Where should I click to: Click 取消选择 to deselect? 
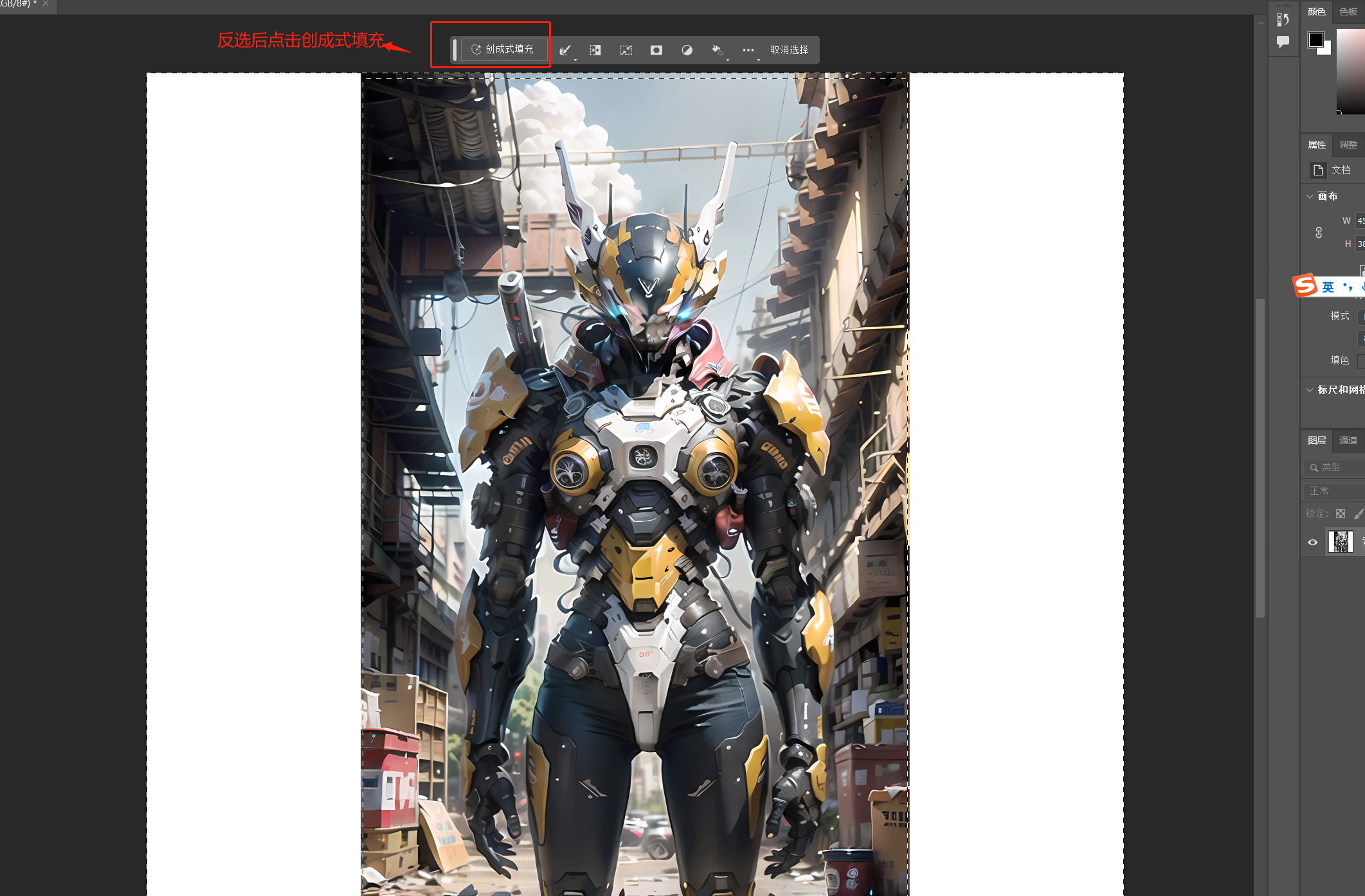click(x=790, y=50)
